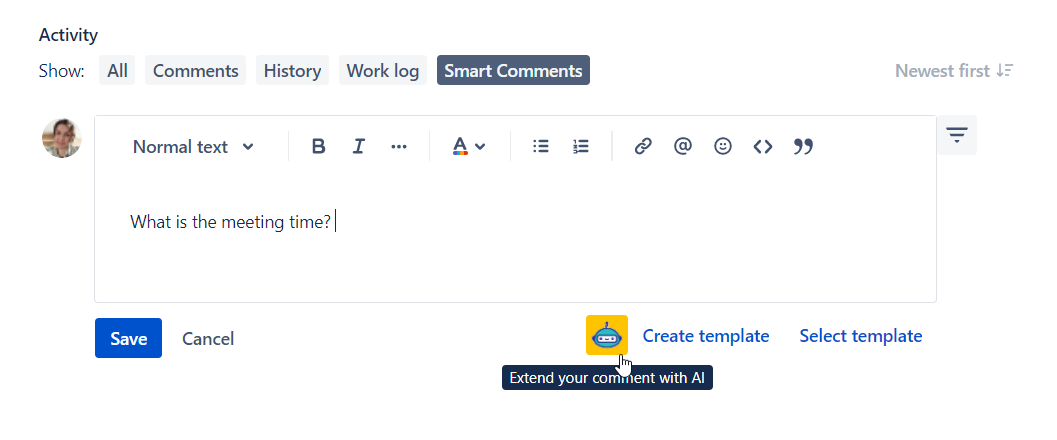This screenshot has height=440, width=1057.
Task: Click the AI robot extend comment icon
Action: point(606,335)
